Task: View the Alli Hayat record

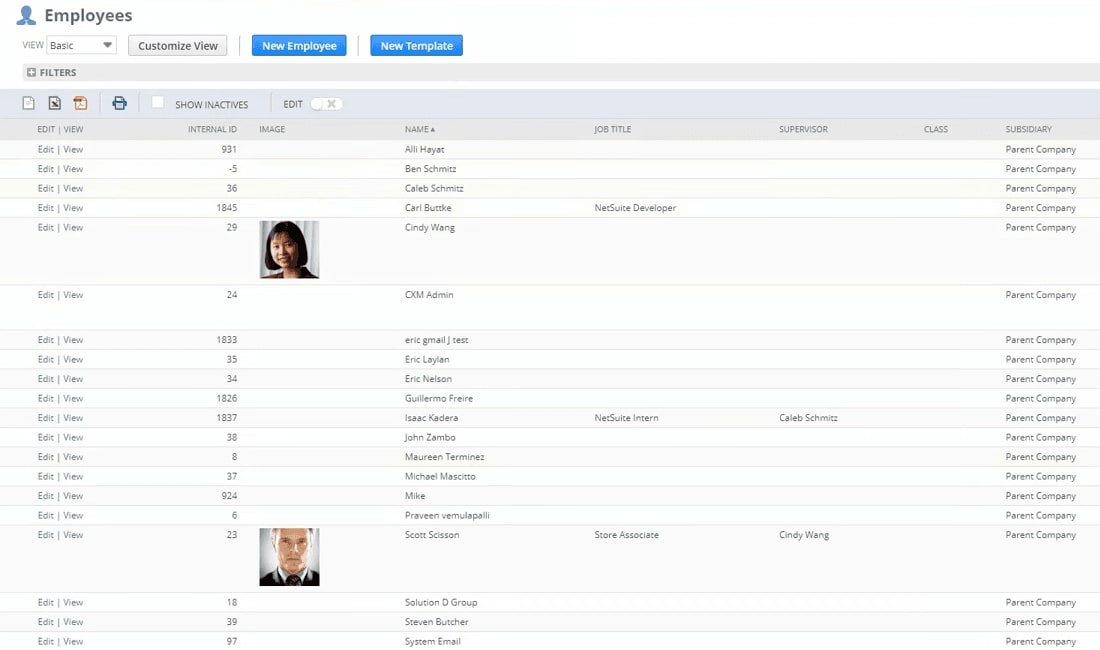Action: [x=73, y=149]
